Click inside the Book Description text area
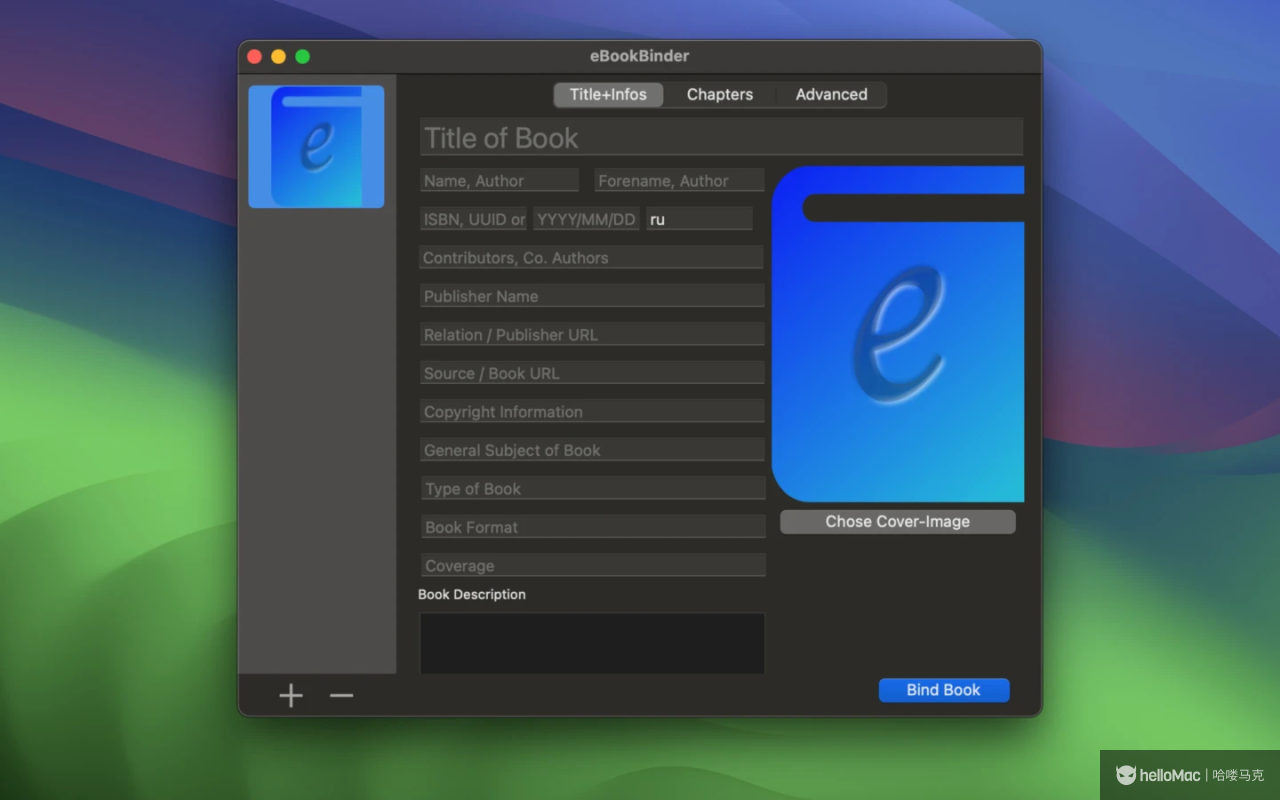1280x800 pixels. pyautogui.click(x=592, y=643)
